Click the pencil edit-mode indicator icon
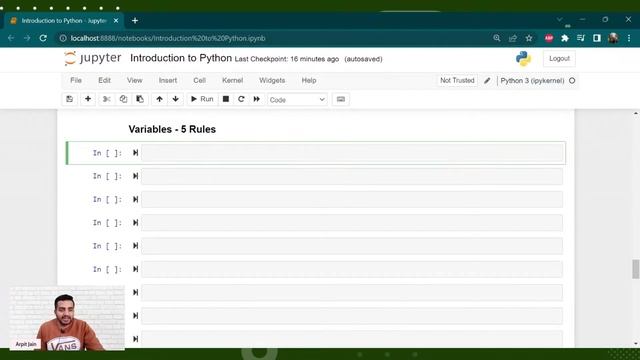 click(487, 81)
